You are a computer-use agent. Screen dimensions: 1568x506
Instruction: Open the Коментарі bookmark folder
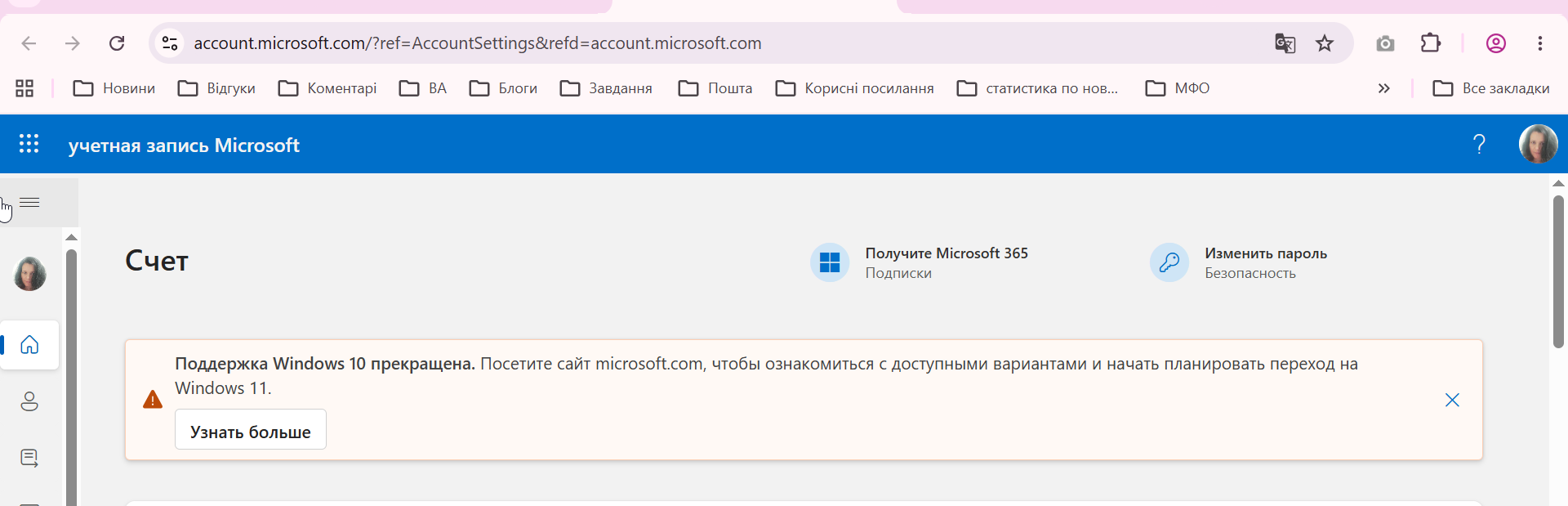(x=327, y=88)
